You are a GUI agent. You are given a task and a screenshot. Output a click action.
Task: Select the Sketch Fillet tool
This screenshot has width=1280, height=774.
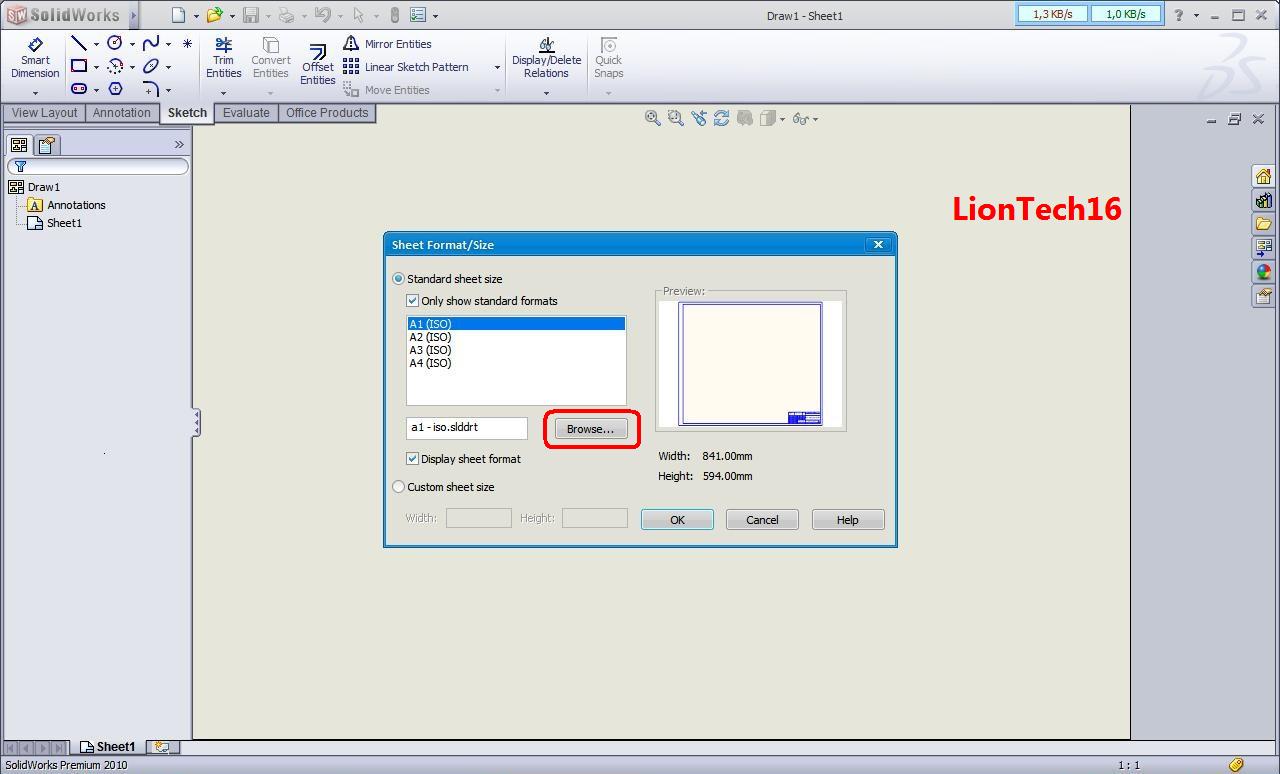point(151,89)
